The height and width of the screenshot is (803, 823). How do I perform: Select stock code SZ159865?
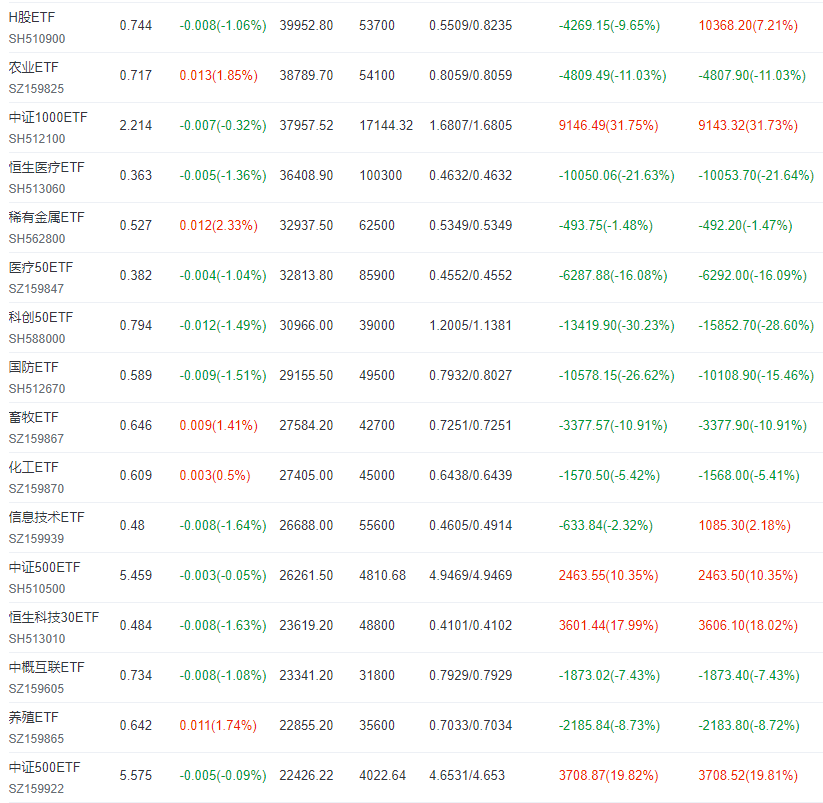coord(36,738)
